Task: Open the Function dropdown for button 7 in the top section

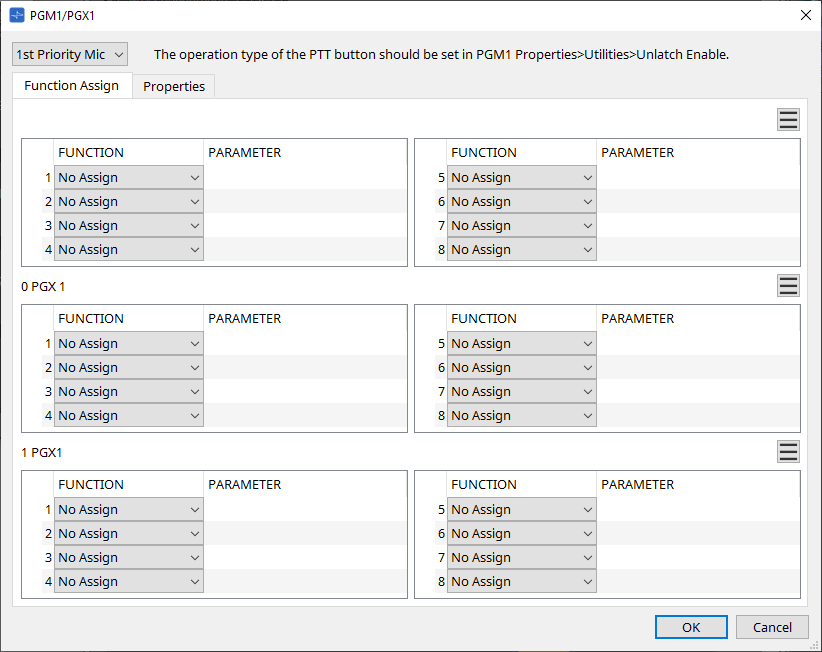Action: pyautogui.click(x=521, y=225)
